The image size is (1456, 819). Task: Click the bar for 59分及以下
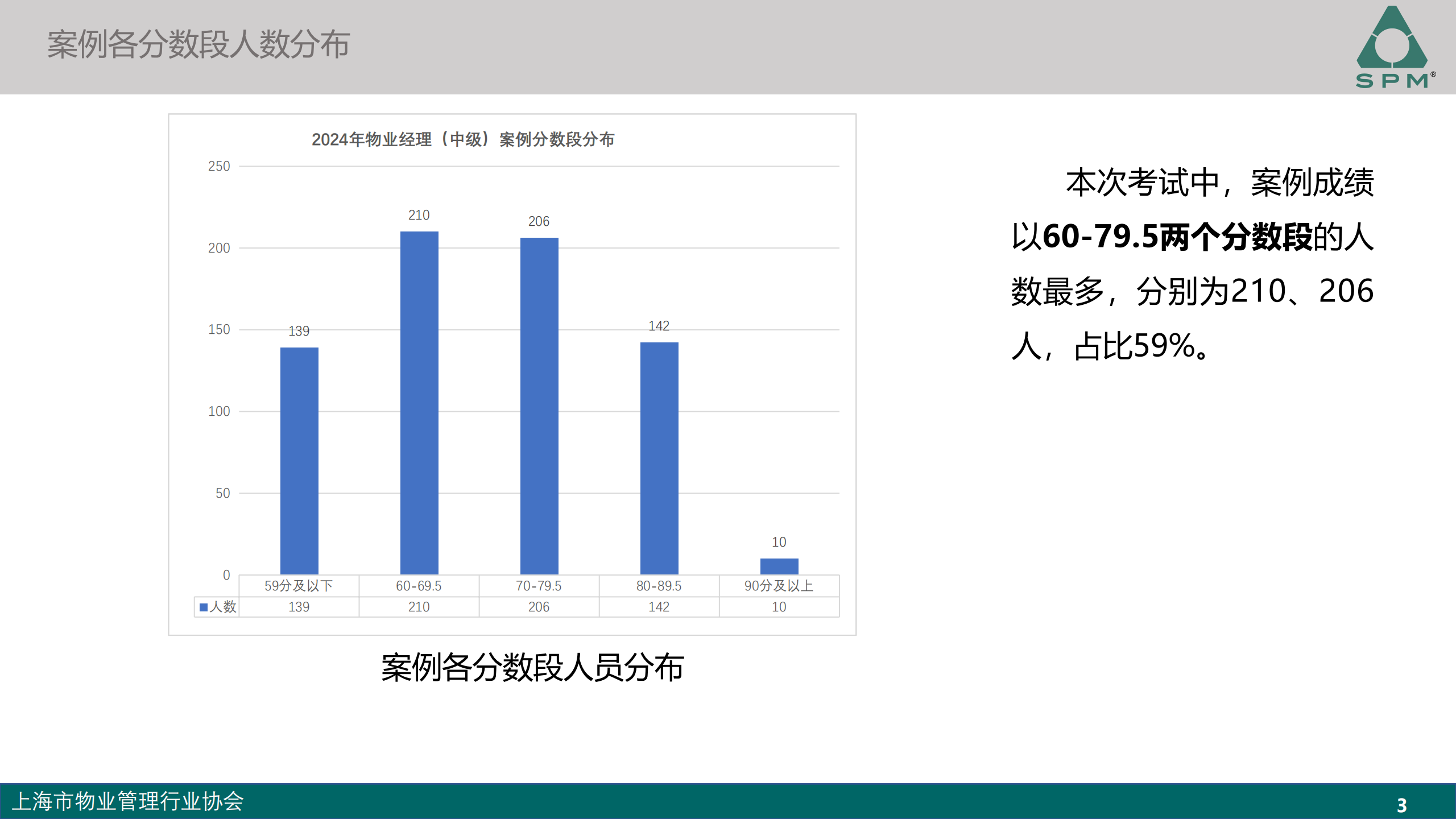pos(299,461)
